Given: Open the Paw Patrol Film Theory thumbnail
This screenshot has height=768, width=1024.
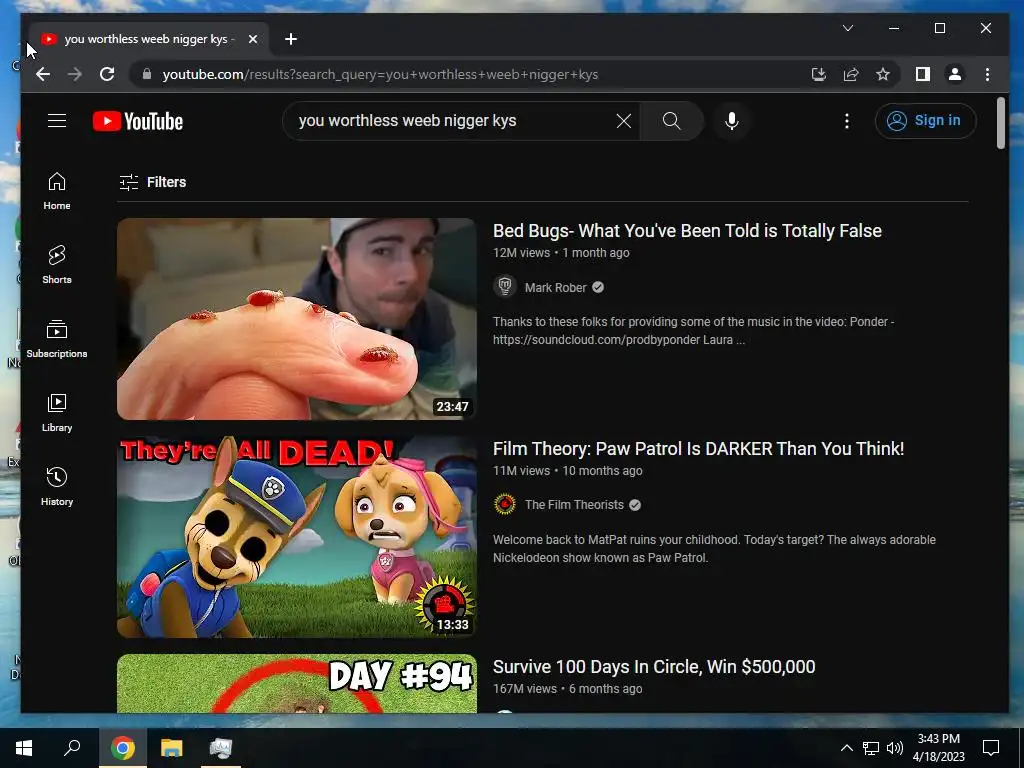Looking at the screenshot, I should point(297,537).
